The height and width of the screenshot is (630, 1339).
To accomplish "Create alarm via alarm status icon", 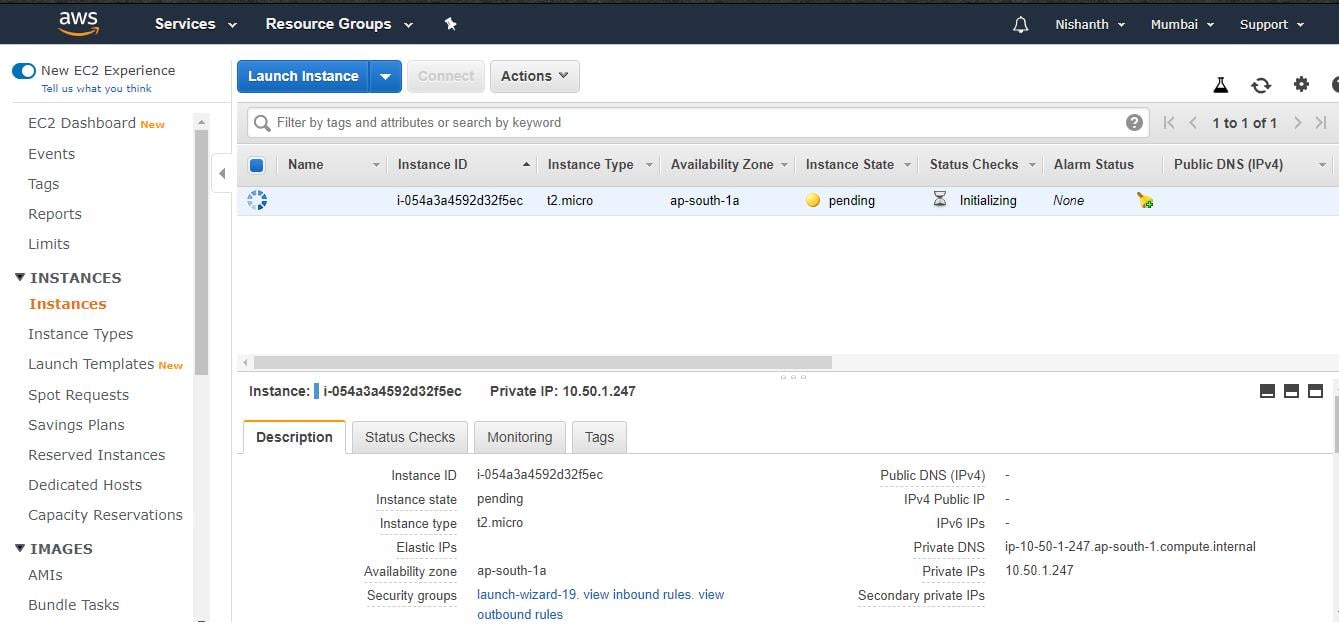I will coord(1145,201).
